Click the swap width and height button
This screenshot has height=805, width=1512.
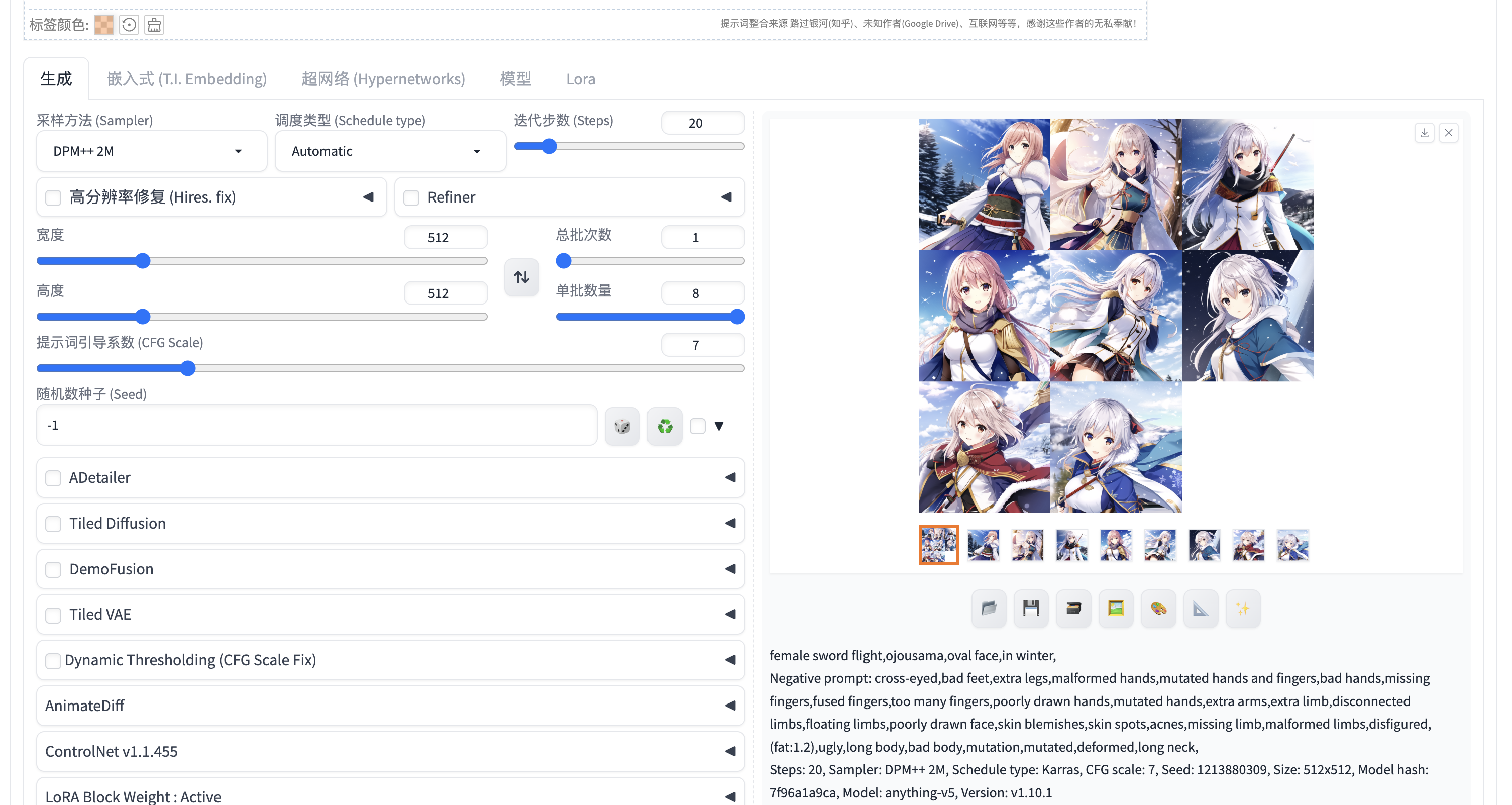point(521,276)
